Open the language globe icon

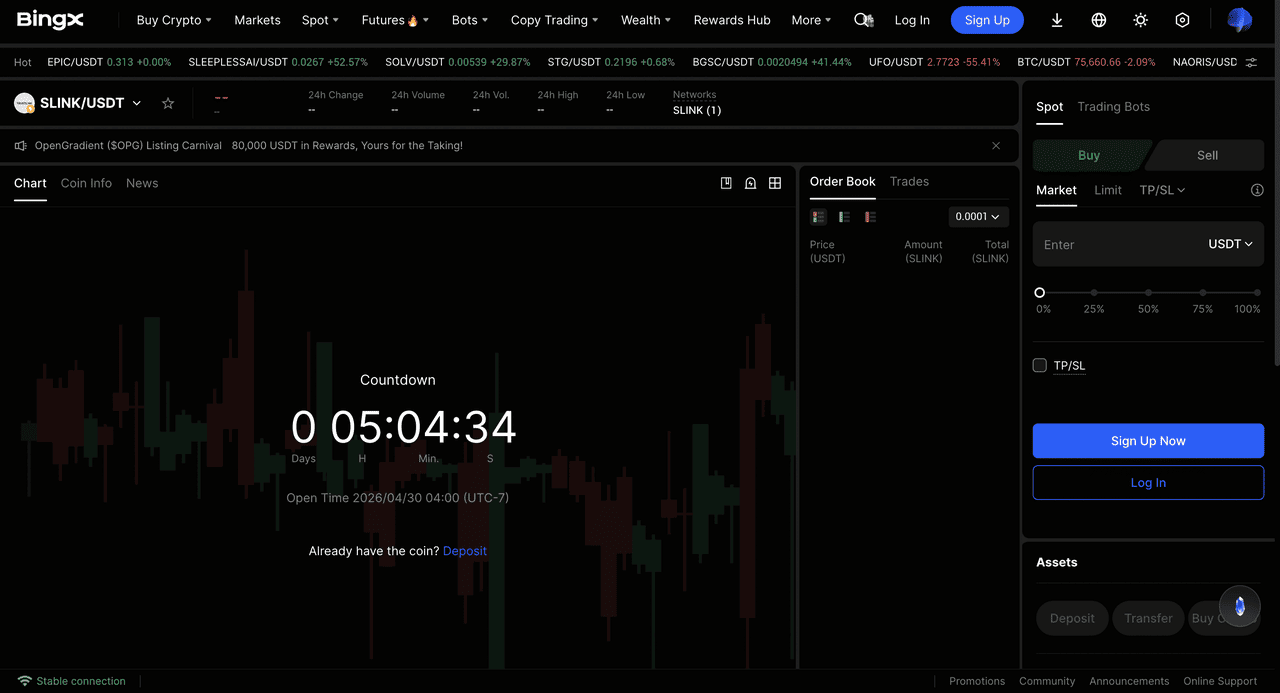point(1099,20)
